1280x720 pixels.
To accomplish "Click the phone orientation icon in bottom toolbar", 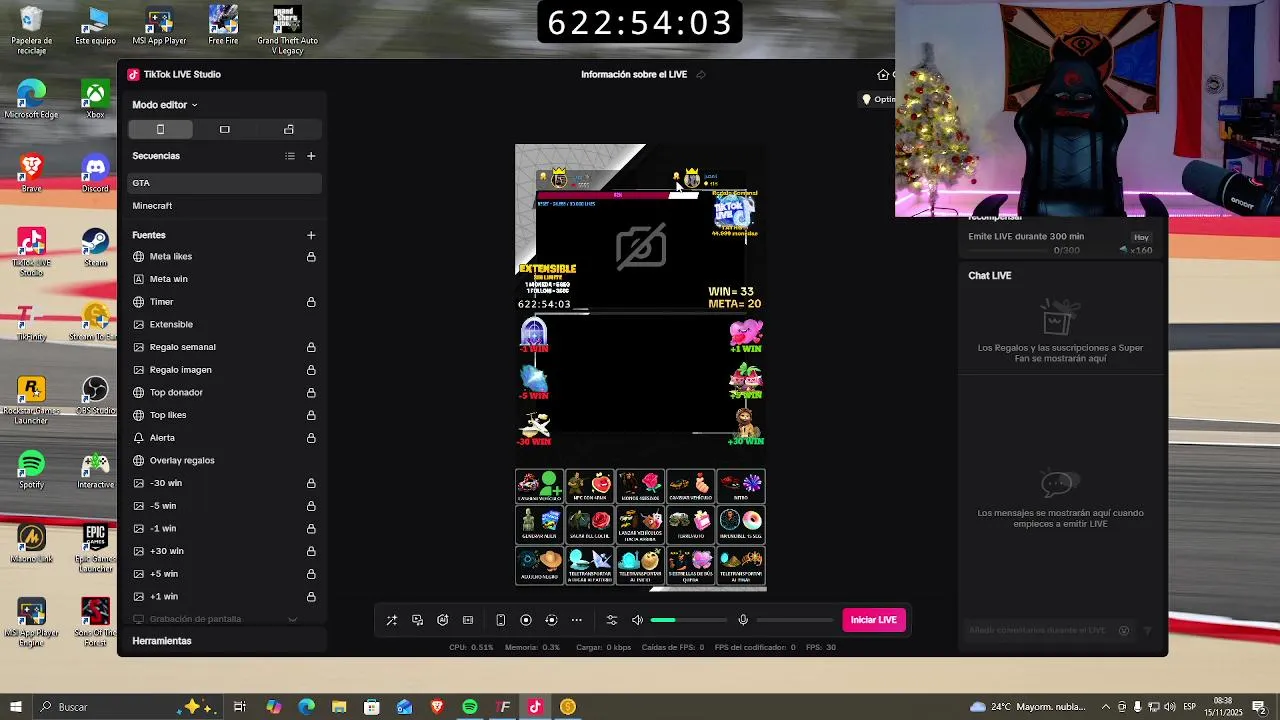I will tap(501, 620).
